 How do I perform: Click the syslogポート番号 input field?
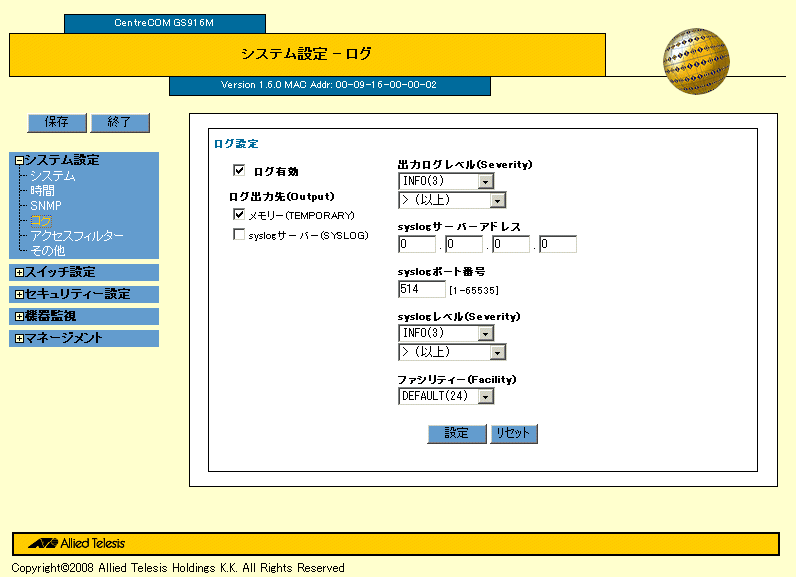pos(421,289)
